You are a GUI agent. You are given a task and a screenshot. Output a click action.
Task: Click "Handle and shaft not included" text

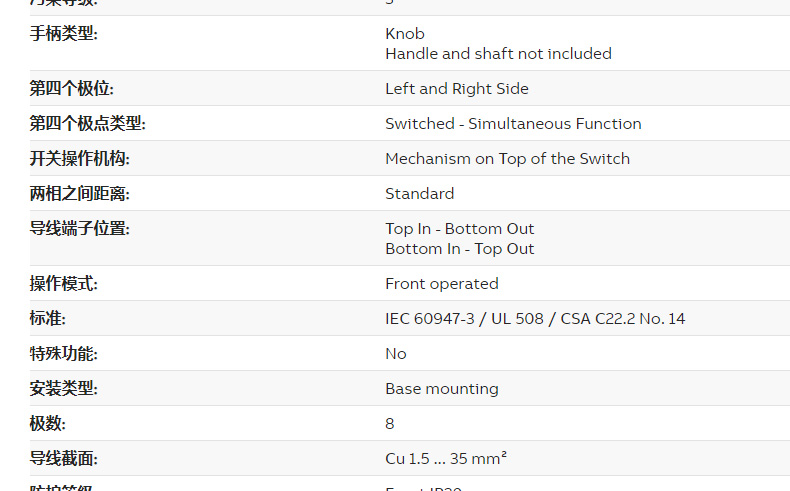coord(498,54)
